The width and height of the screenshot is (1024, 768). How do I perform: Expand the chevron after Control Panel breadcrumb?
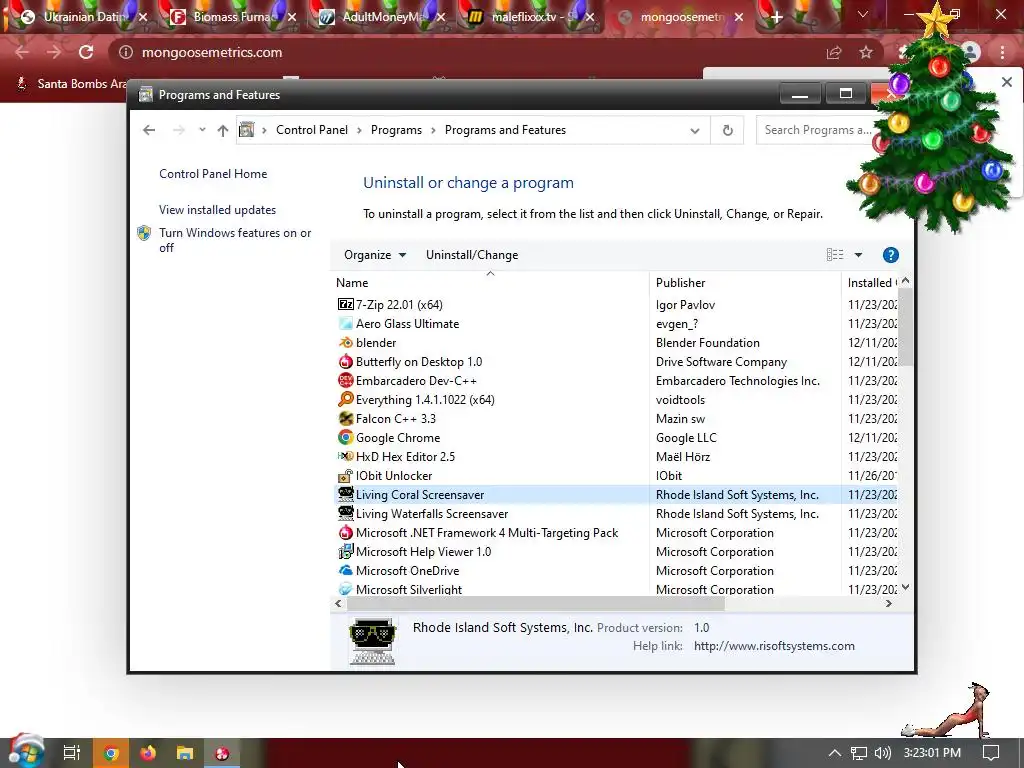pos(359,131)
